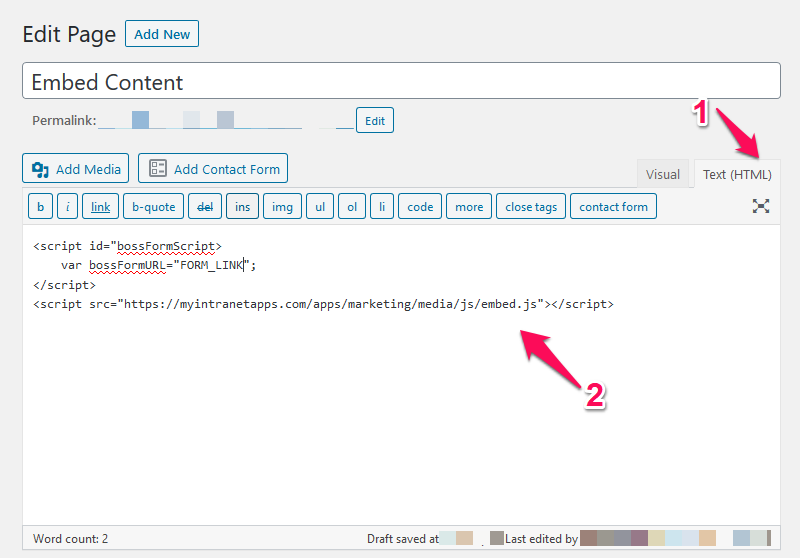
Task: Focus the Embed Content title field
Action: click(x=401, y=81)
